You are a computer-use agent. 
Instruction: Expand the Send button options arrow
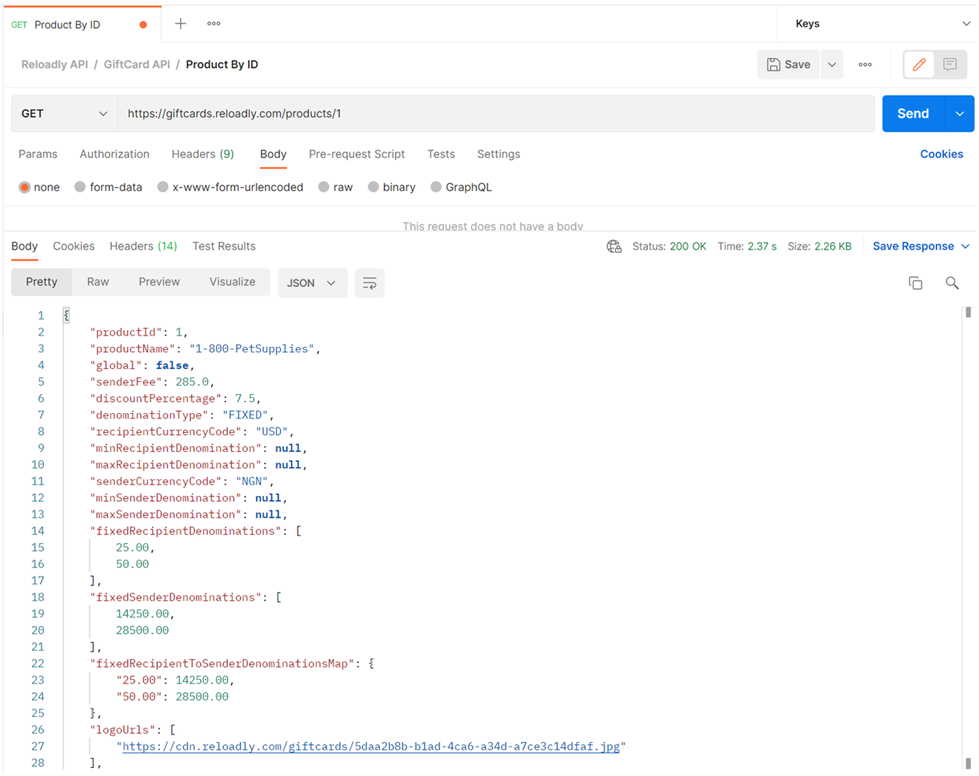960,114
